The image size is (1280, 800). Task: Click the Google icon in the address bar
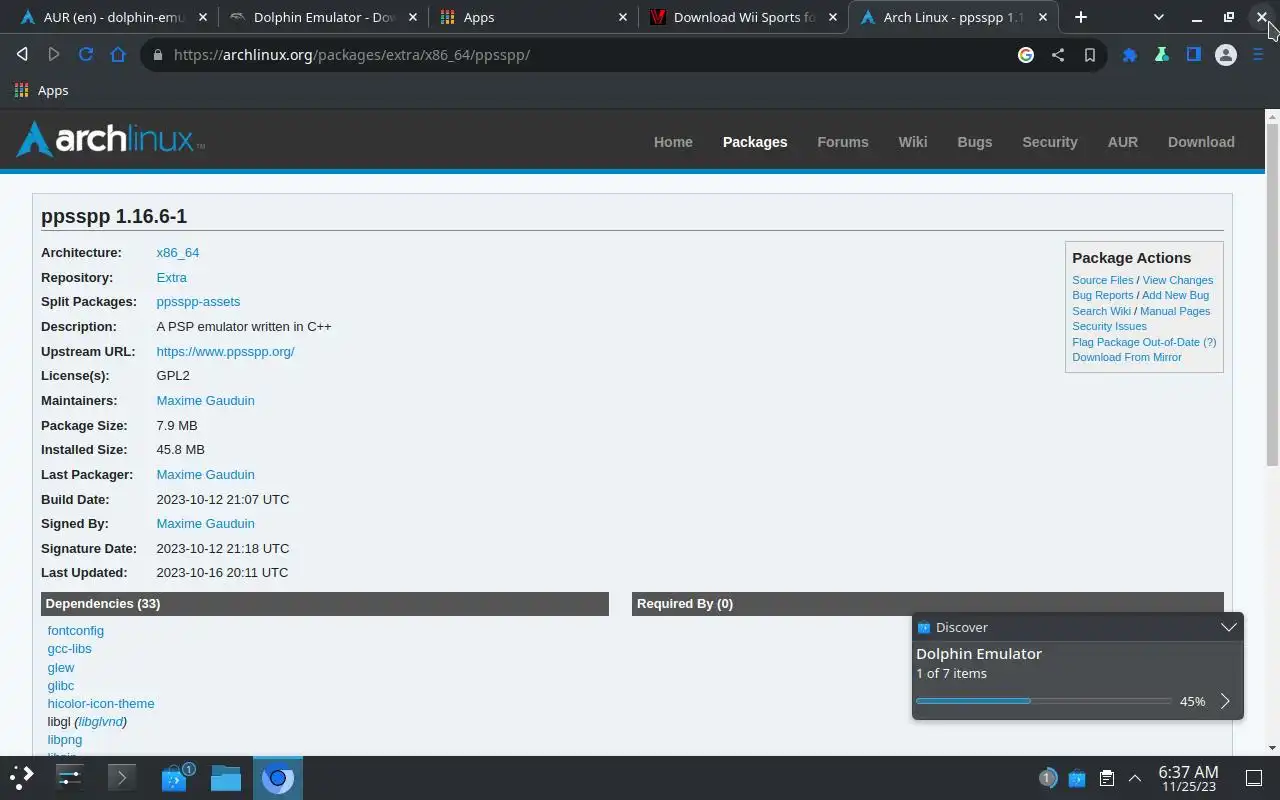pos(1026,55)
